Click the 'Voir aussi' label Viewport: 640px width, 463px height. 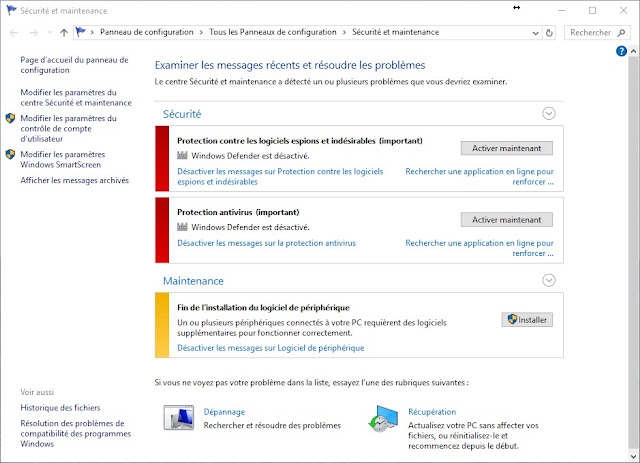coord(37,392)
